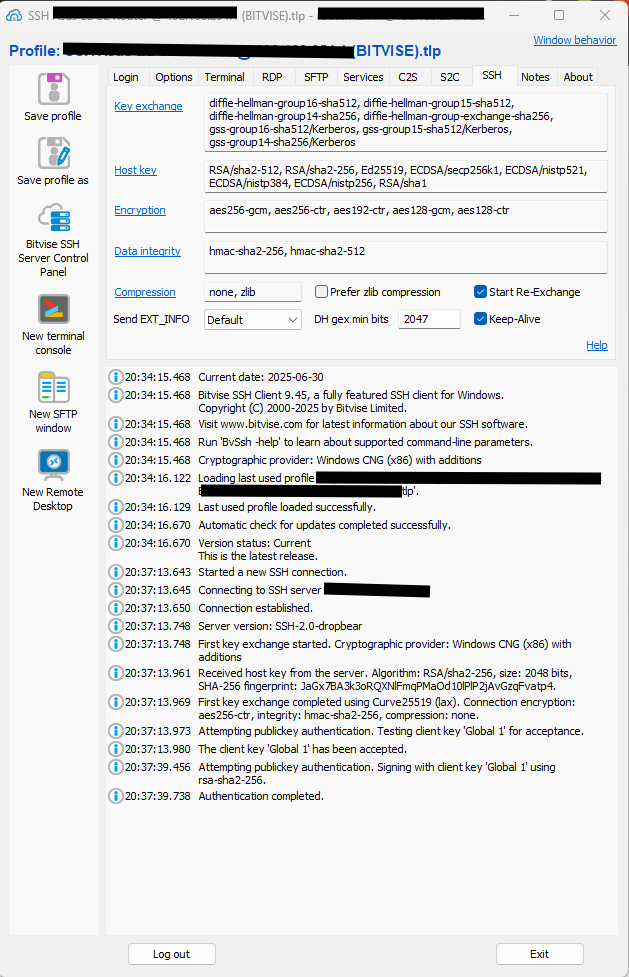Image resolution: width=629 pixels, height=977 pixels.
Task: Start a New Remote Desktop session
Action: pyautogui.click(x=53, y=466)
